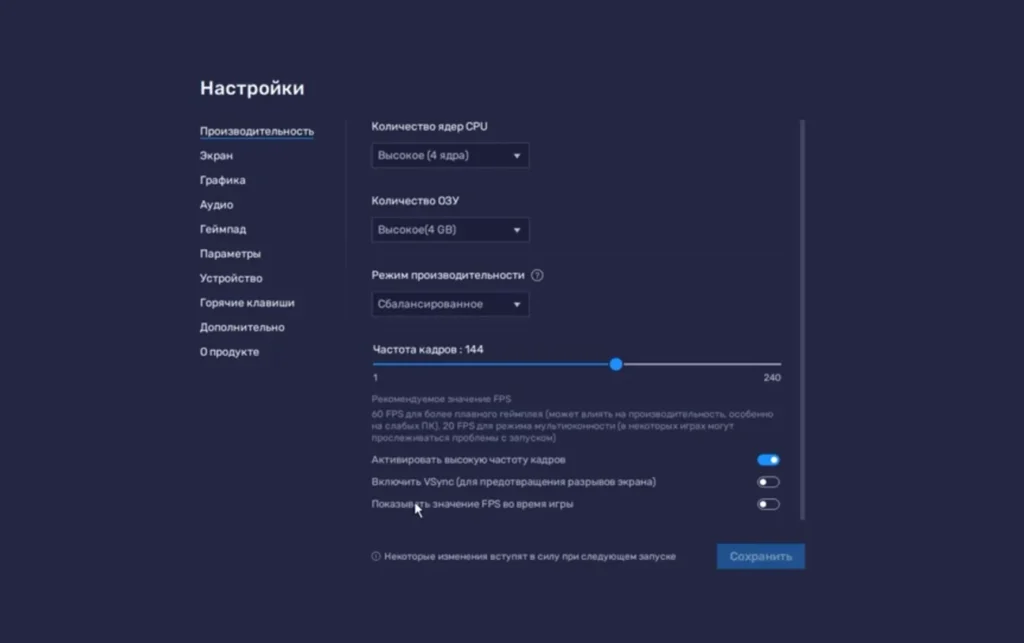Select the Параметры sidebar item
This screenshot has height=643, width=1024.
point(230,254)
